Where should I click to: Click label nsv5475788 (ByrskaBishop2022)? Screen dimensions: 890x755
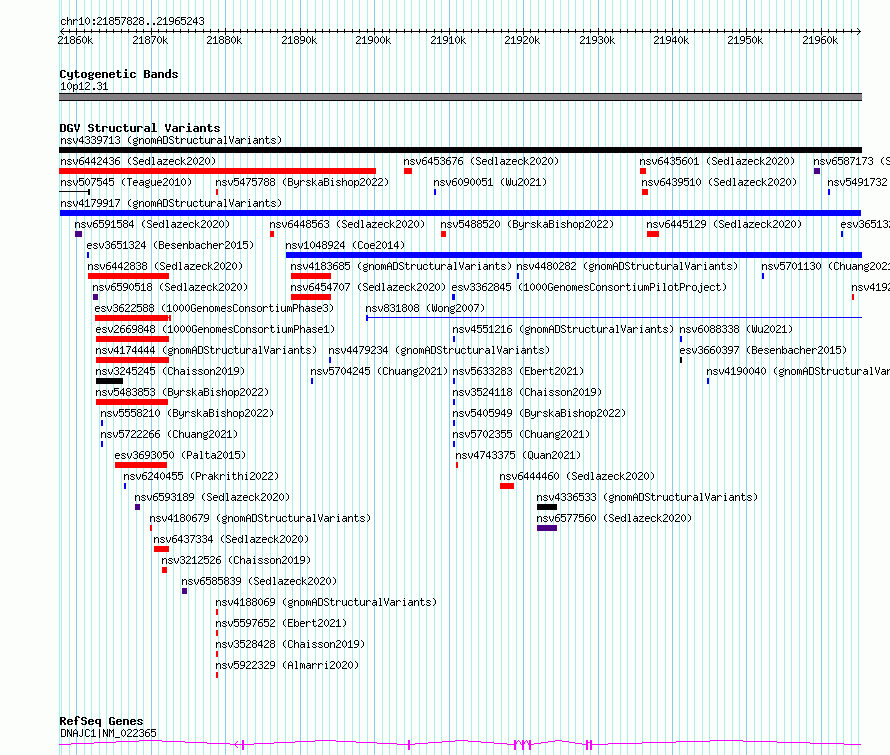point(302,182)
